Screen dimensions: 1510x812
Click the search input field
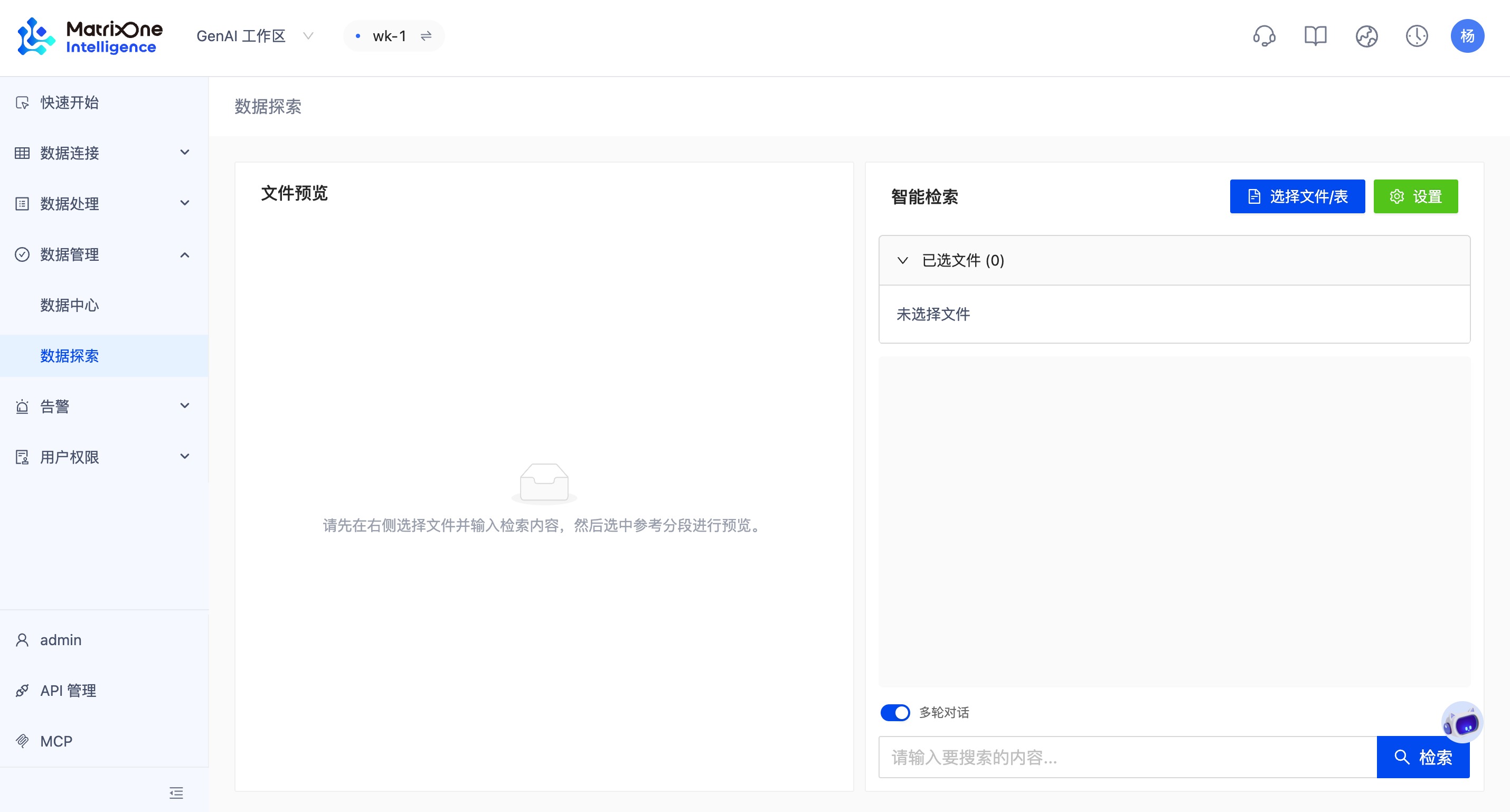(1113, 757)
